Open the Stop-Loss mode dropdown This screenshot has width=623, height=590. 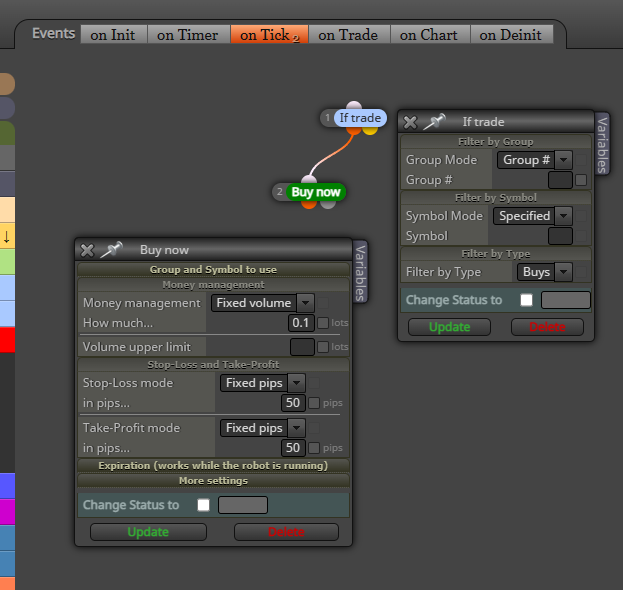(x=263, y=383)
